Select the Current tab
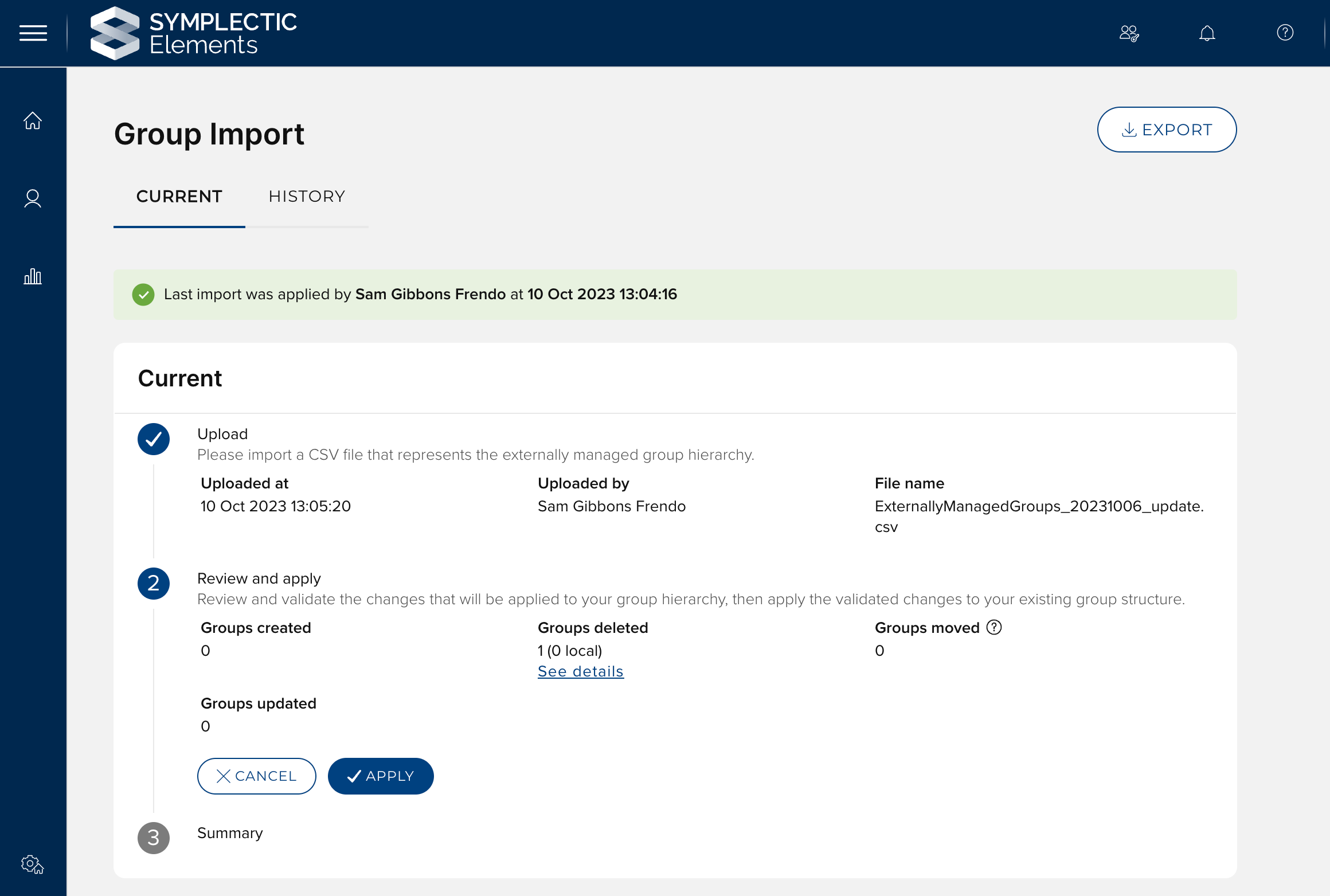This screenshot has height=896, width=1330. point(179,197)
